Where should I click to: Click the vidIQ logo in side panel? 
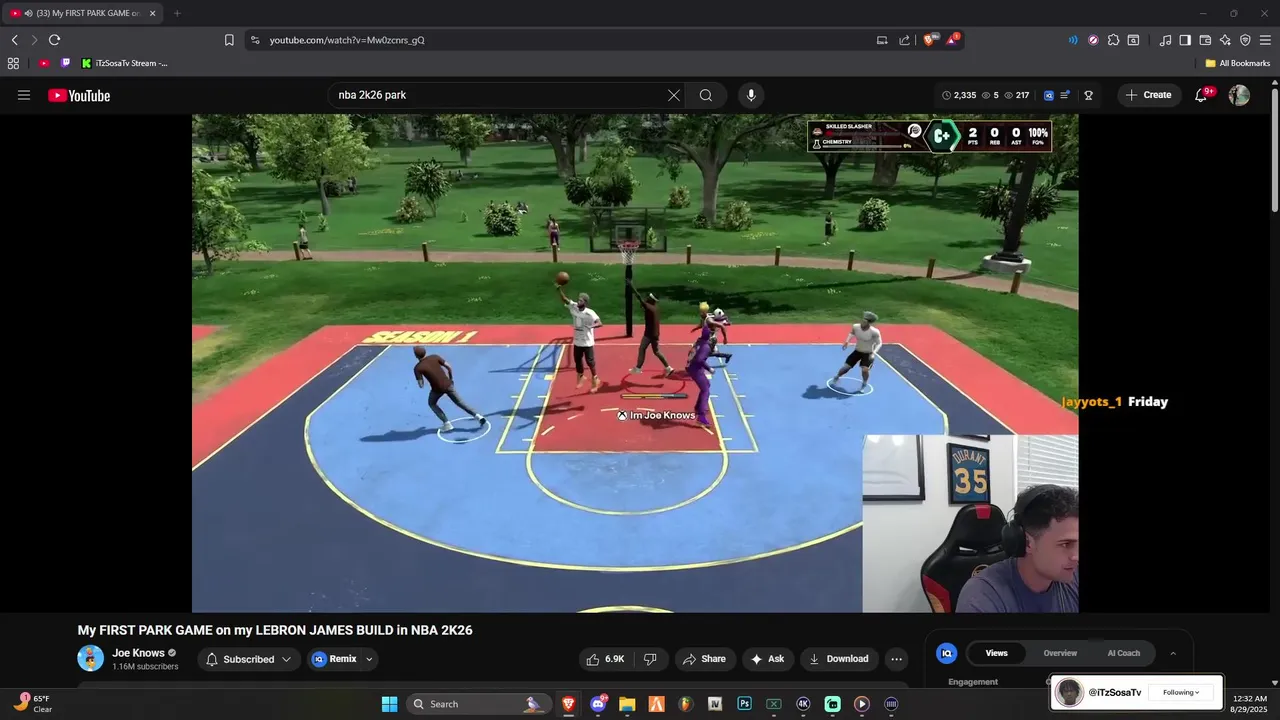[x=946, y=653]
